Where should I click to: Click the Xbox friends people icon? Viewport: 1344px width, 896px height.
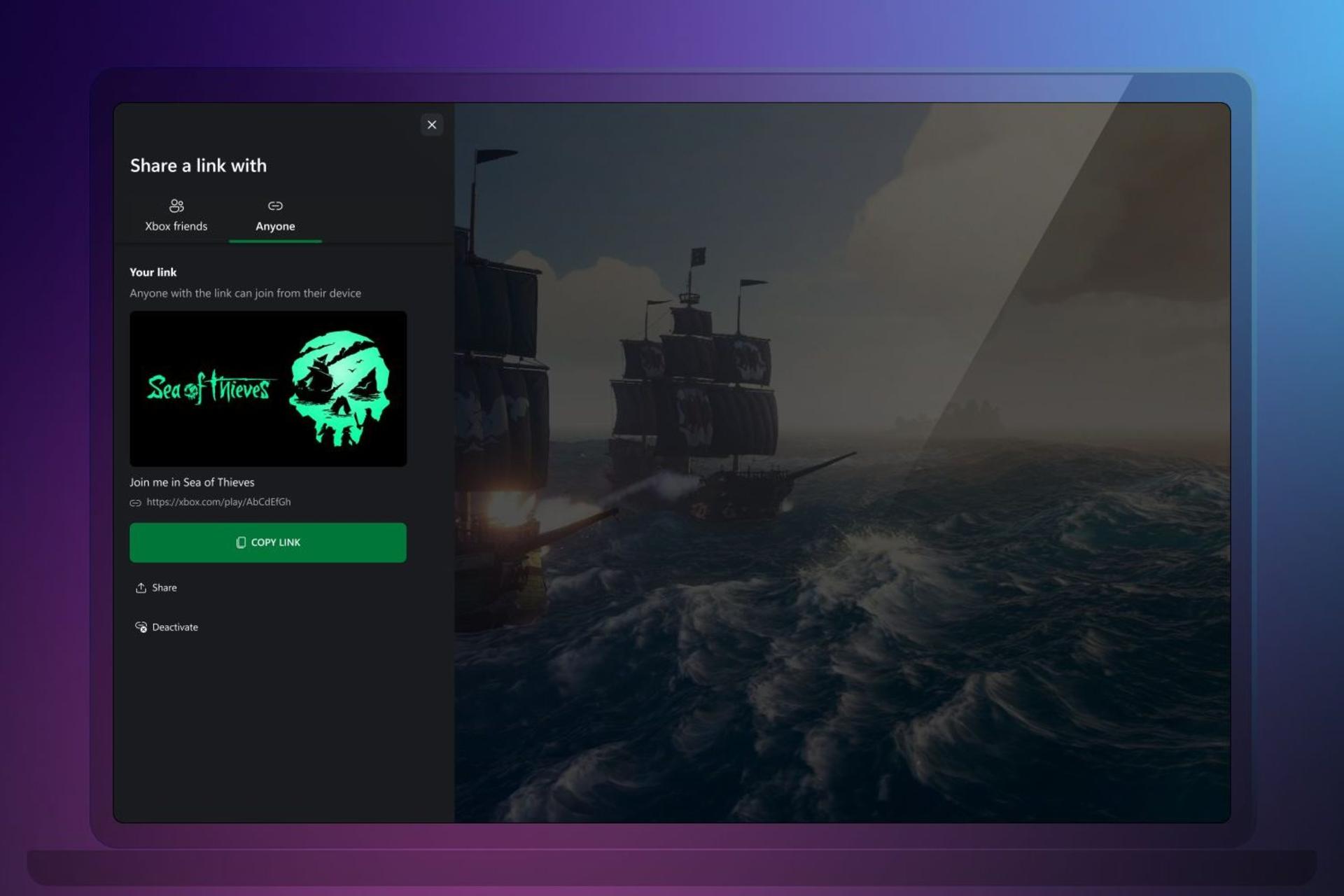(x=176, y=206)
